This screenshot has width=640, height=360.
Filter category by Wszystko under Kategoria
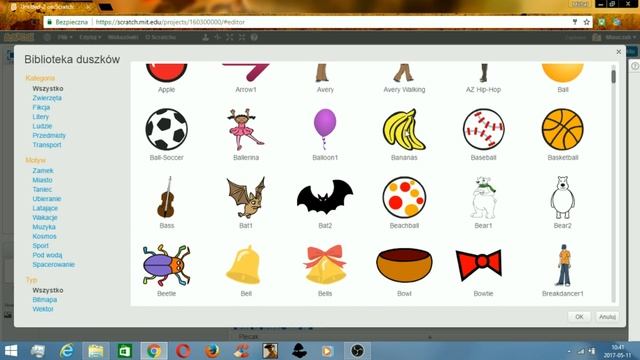[x=48, y=89]
